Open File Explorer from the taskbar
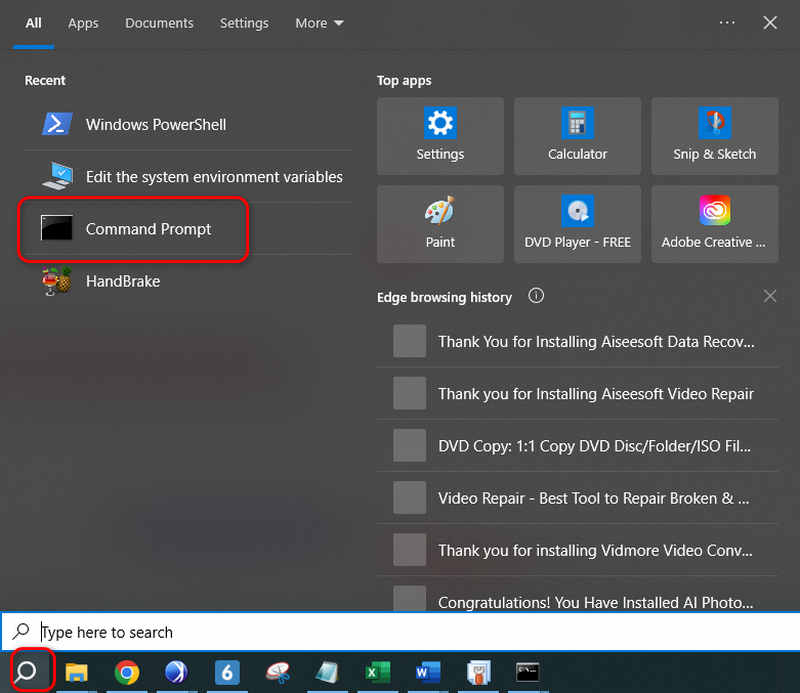 [77, 672]
